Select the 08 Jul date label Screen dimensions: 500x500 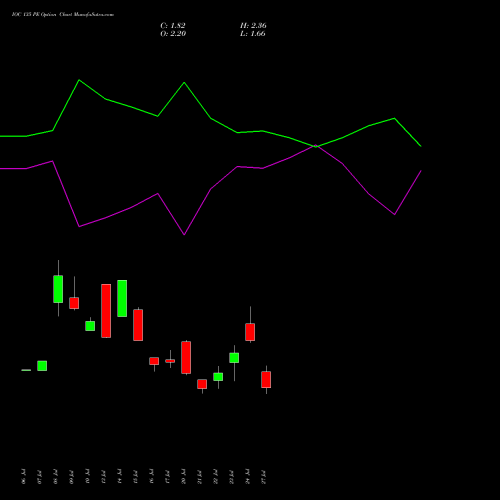pyautogui.click(x=55, y=477)
